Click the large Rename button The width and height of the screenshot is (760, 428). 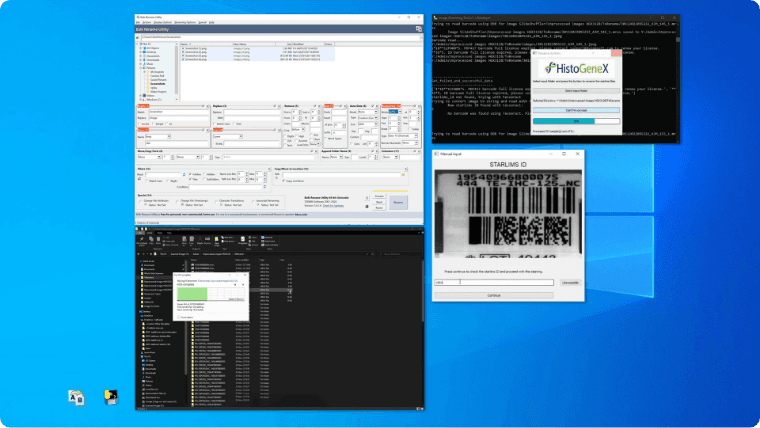click(398, 202)
